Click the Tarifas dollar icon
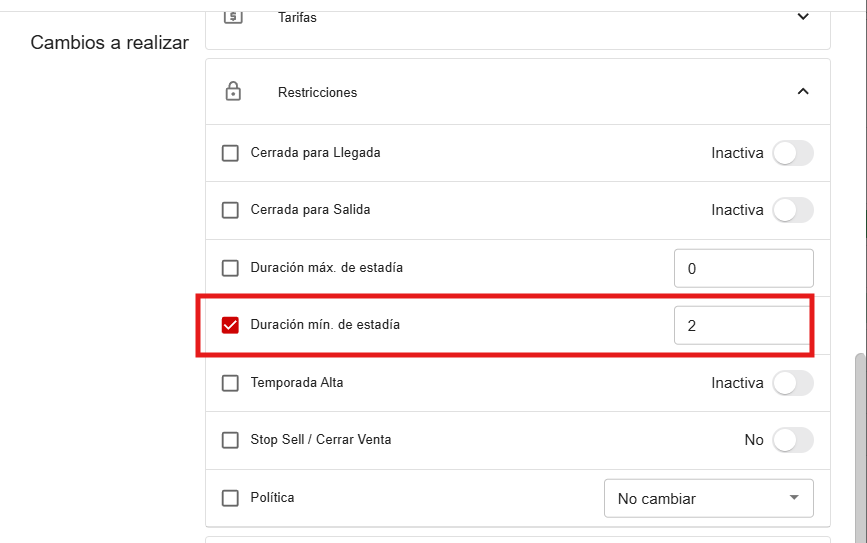 [233, 17]
